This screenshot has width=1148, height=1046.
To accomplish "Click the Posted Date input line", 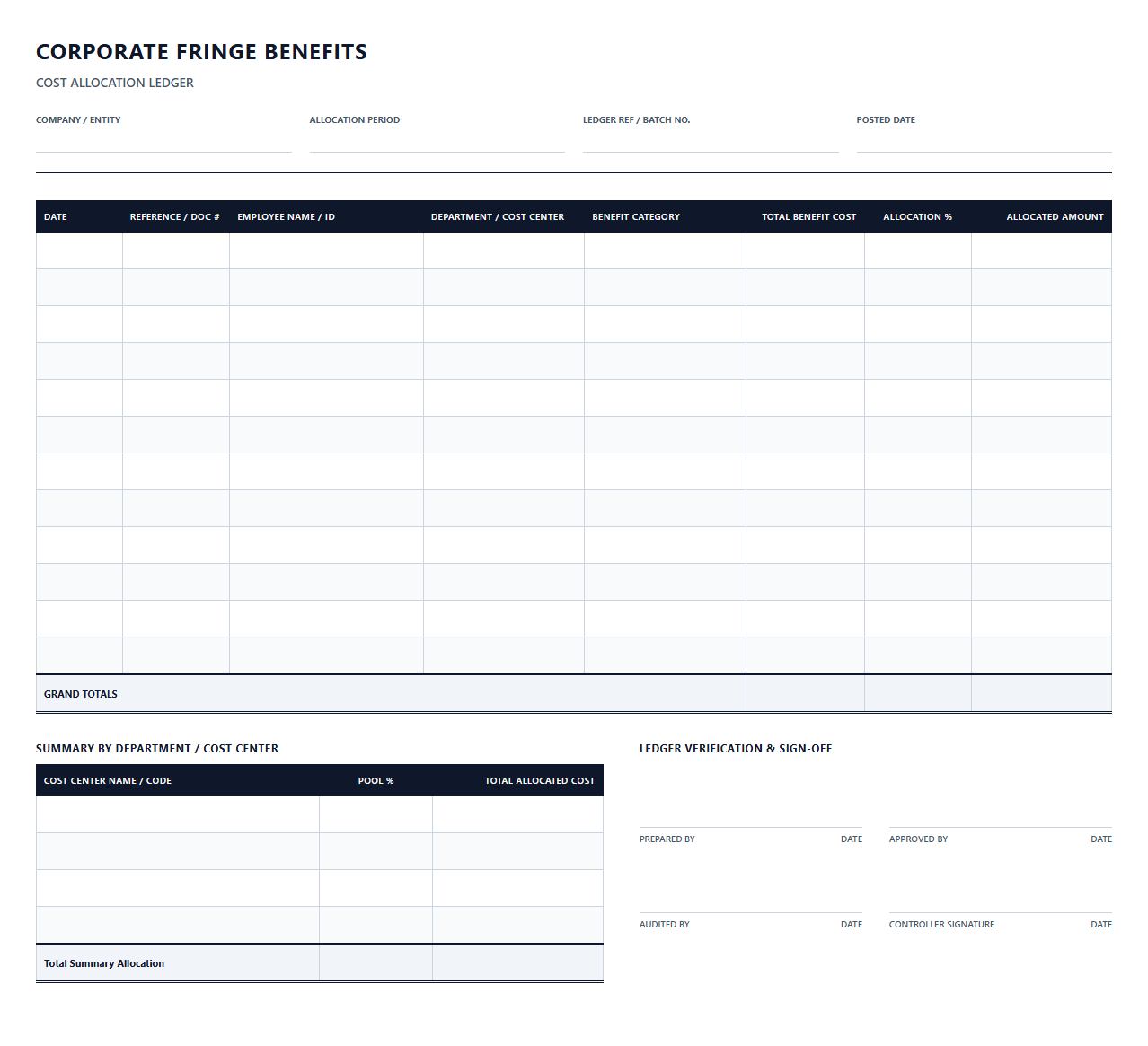I will (985, 140).
